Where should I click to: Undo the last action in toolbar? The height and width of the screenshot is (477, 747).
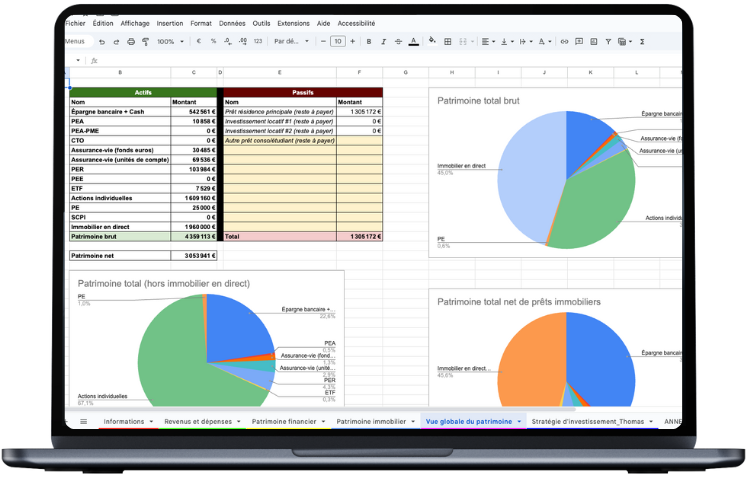[101, 42]
